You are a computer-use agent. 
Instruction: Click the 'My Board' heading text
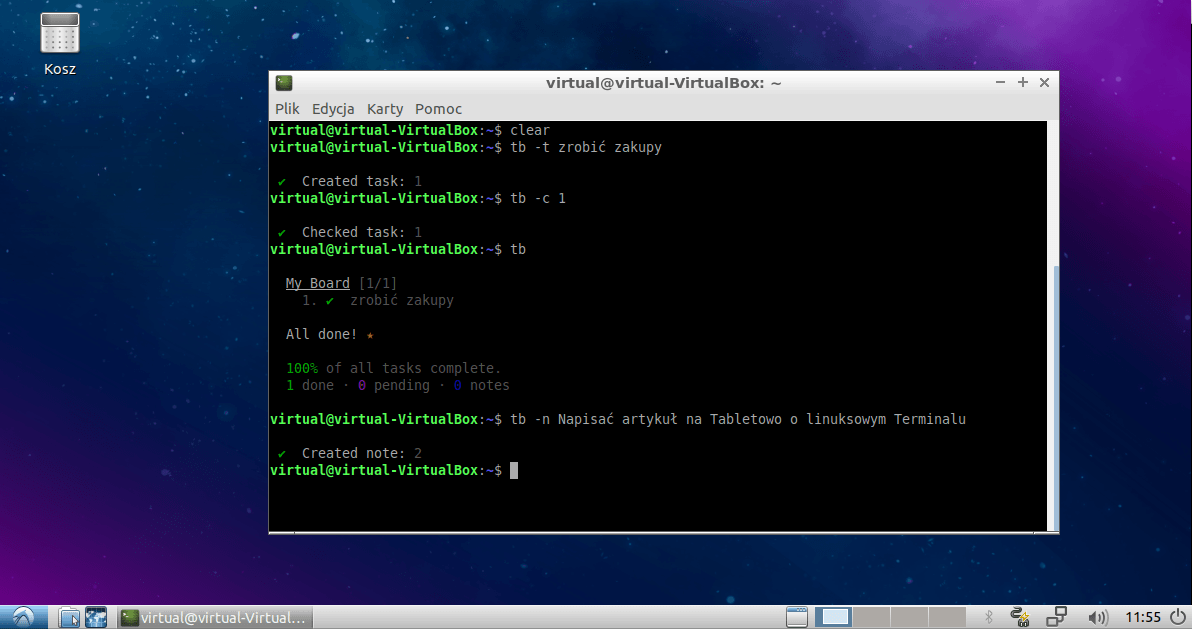coord(318,283)
